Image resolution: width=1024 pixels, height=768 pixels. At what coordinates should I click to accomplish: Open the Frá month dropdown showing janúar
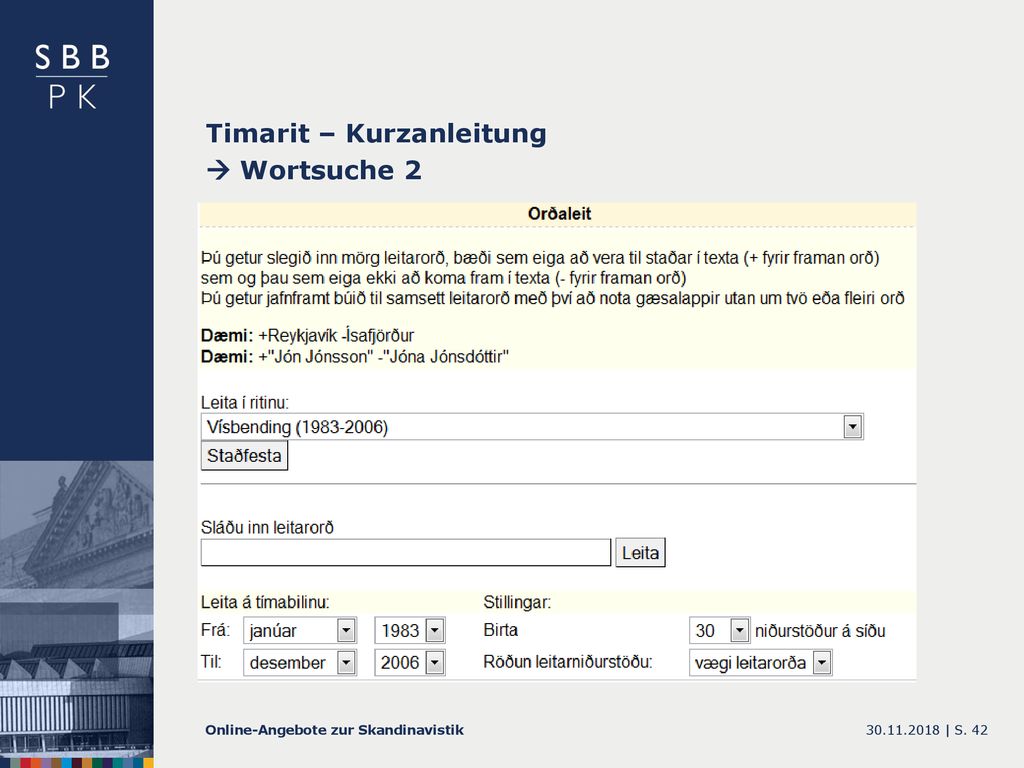pyautogui.click(x=300, y=630)
